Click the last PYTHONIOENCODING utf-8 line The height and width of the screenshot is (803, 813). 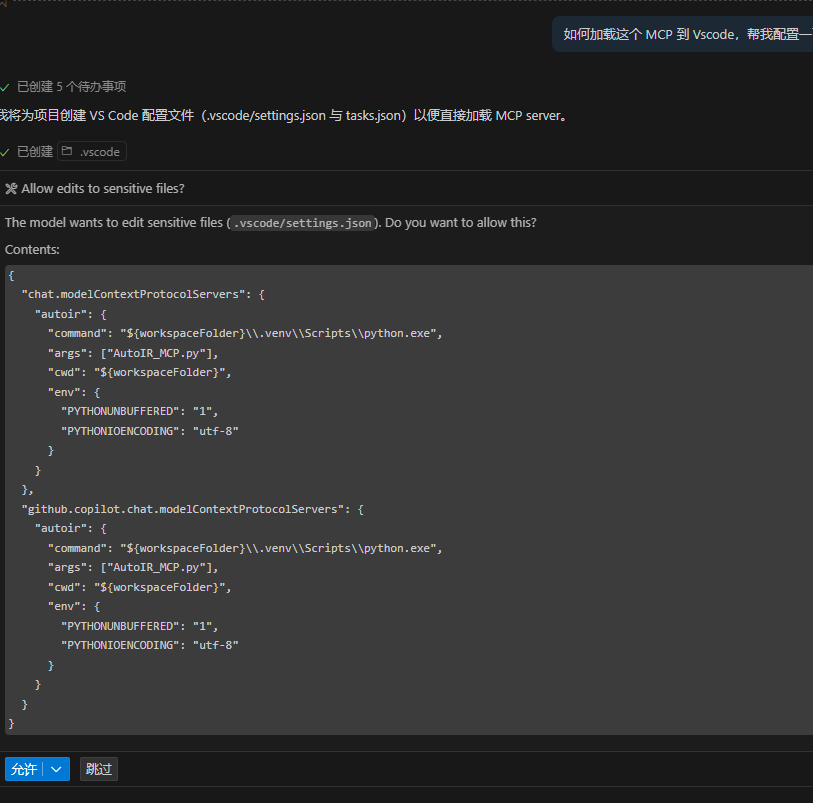[x=150, y=645]
